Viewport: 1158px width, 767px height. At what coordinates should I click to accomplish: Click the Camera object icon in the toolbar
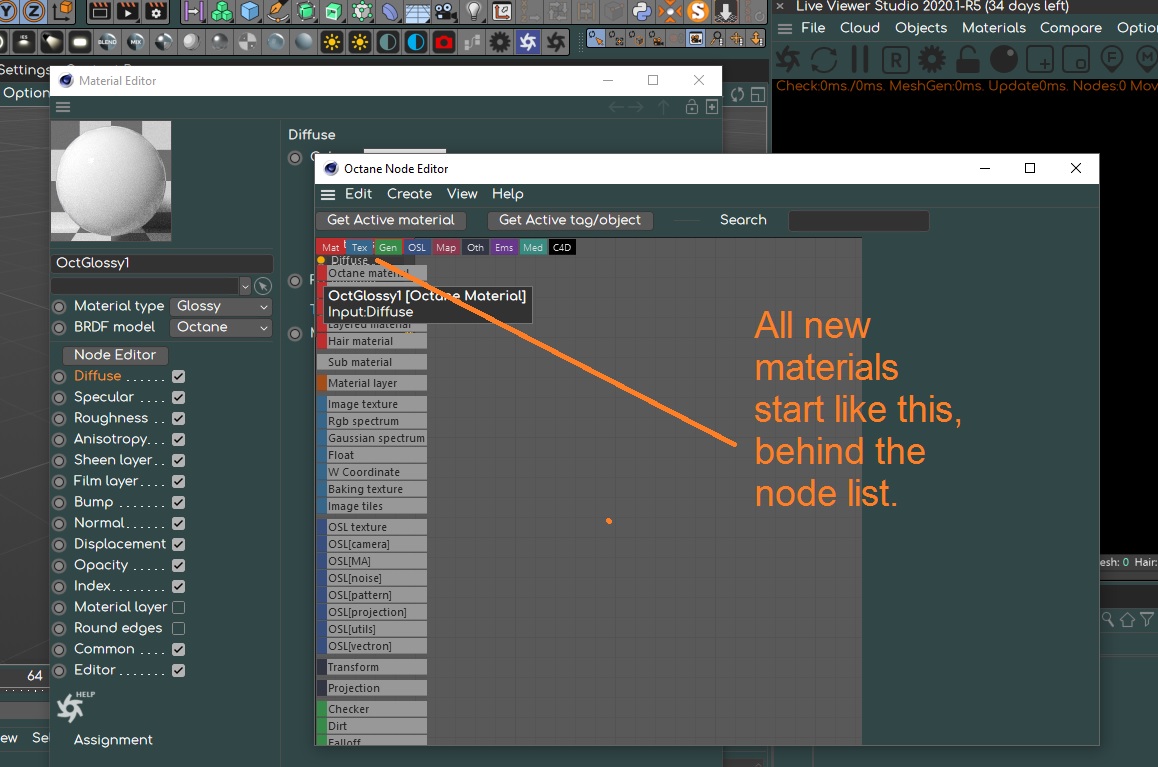pos(445,11)
